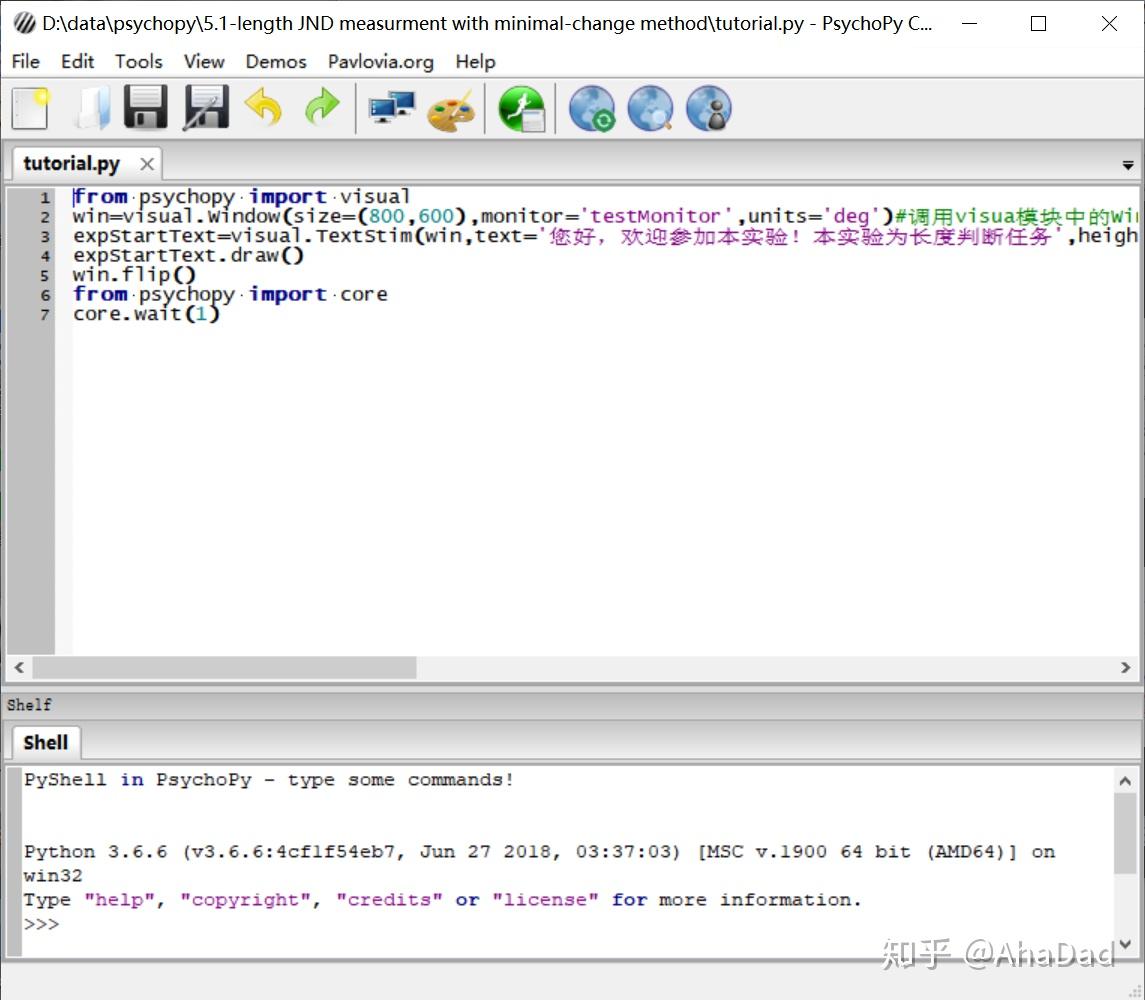This screenshot has height=1000, width=1145.
Task: Open the Pavlovia.org menu
Action: [381, 62]
